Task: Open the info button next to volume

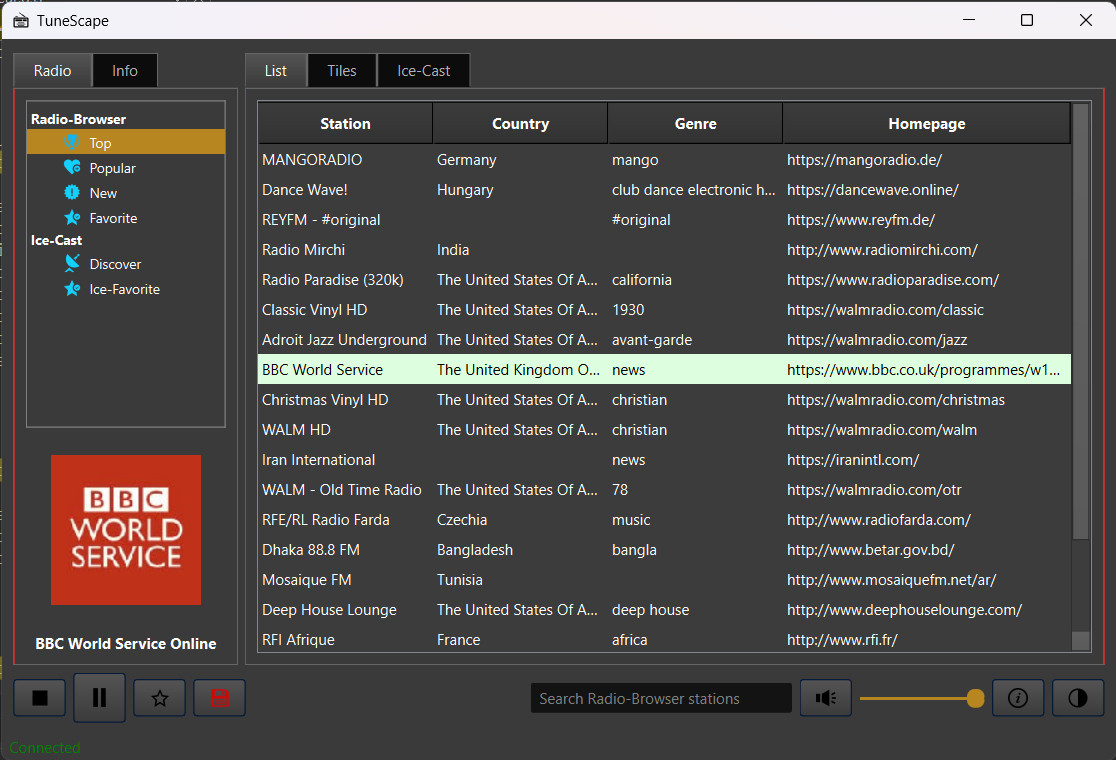Action: pyautogui.click(x=1018, y=698)
